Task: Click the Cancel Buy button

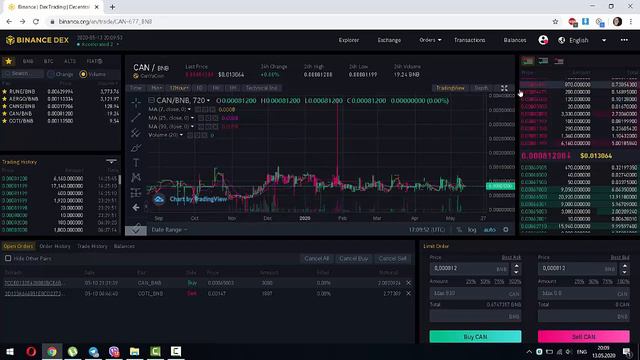Action: pyautogui.click(x=353, y=258)
